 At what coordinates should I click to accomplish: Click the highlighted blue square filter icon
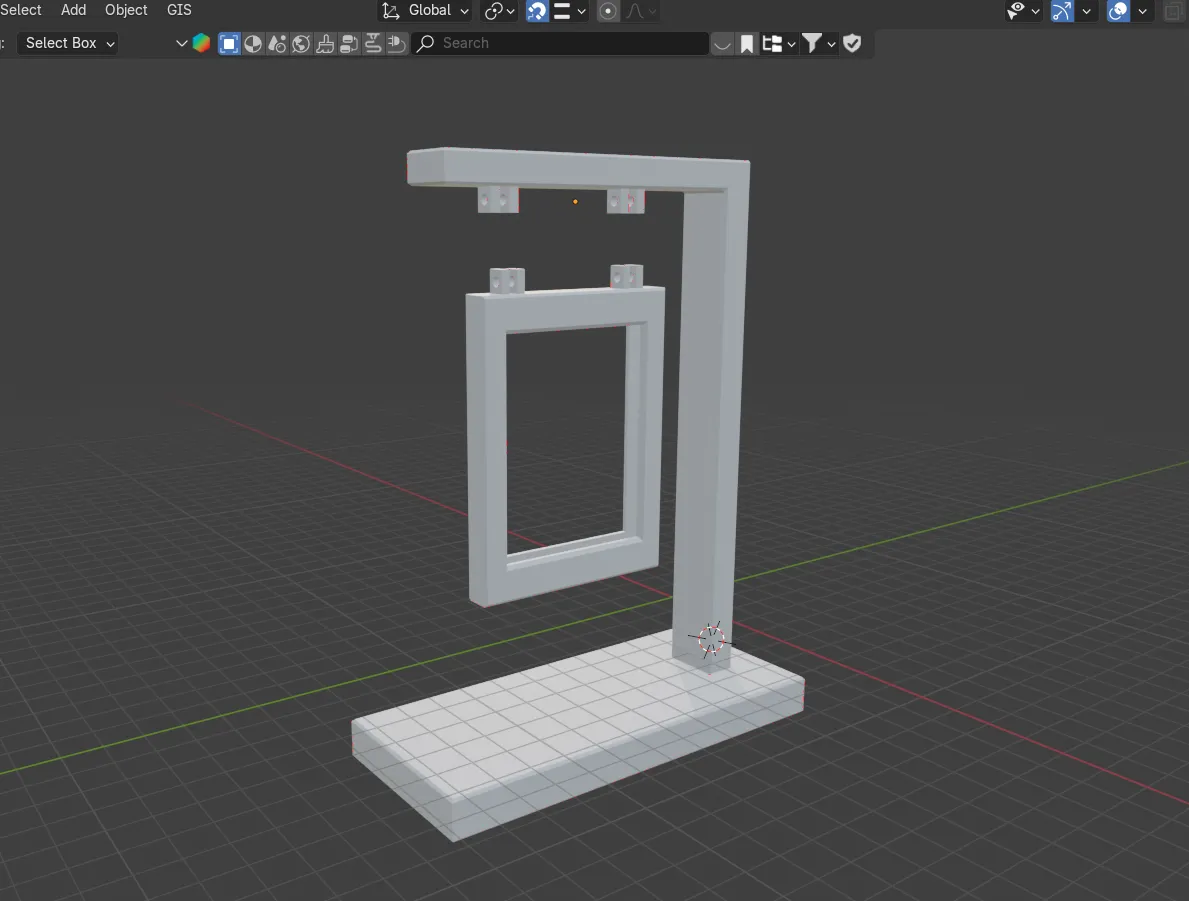229,43
